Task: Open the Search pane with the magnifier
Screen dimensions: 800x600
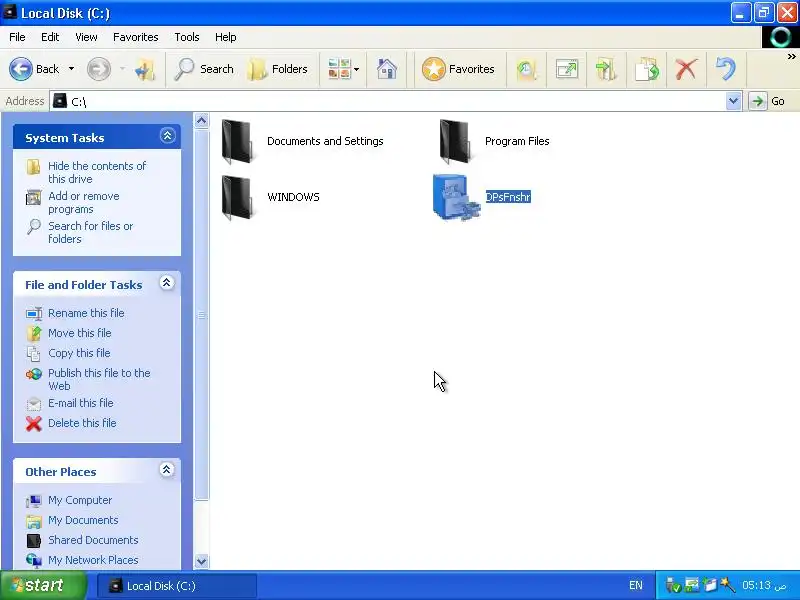Action: click(x=204, y=69)
